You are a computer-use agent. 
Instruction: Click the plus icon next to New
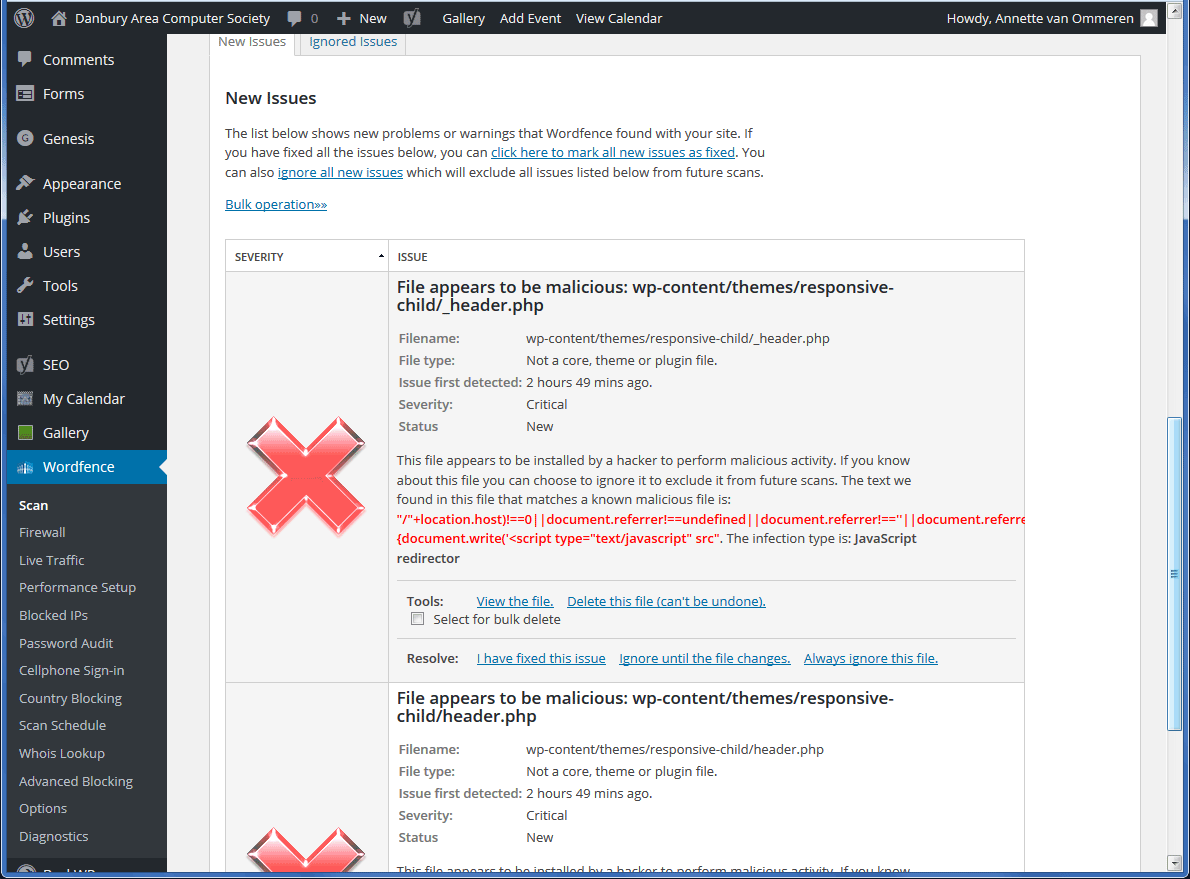344,18
